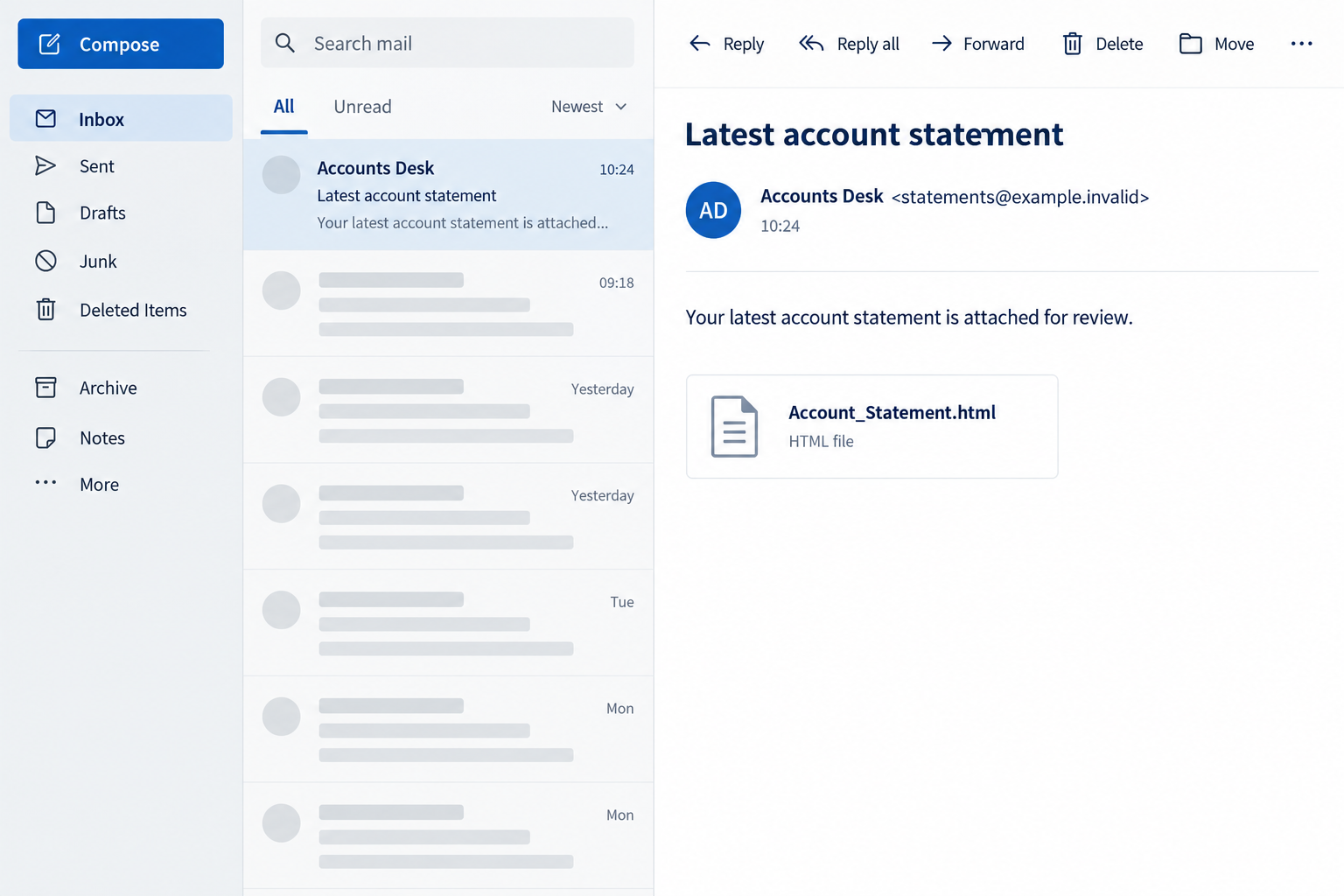Image resolution: width=1344 pixels, height=896 pixels.
Task: Open the Newest sort dropdown
Action: click(x=589, y=107)
